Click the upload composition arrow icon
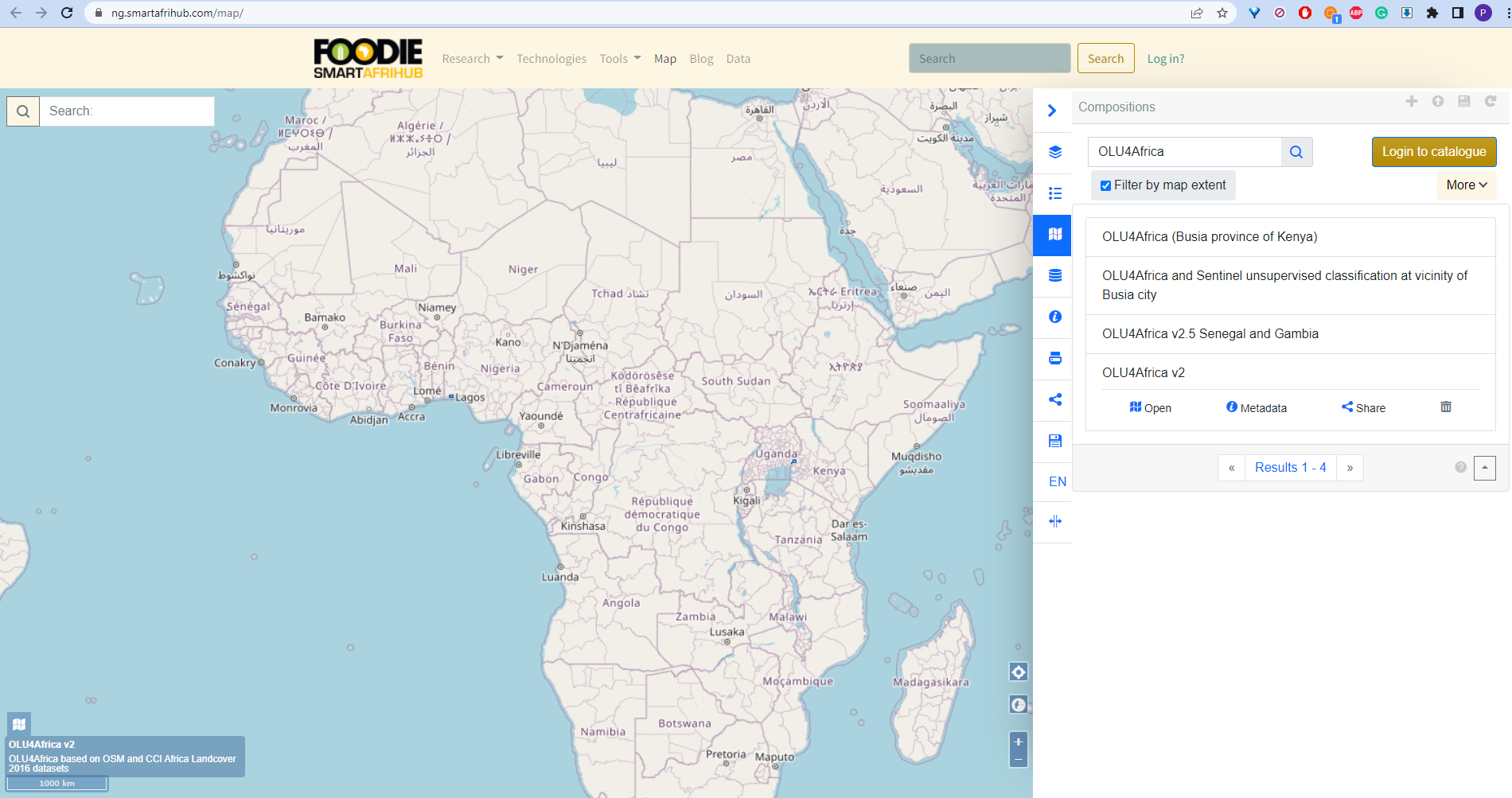The width and height of the screenshot is (1512, 798). 1437,101
